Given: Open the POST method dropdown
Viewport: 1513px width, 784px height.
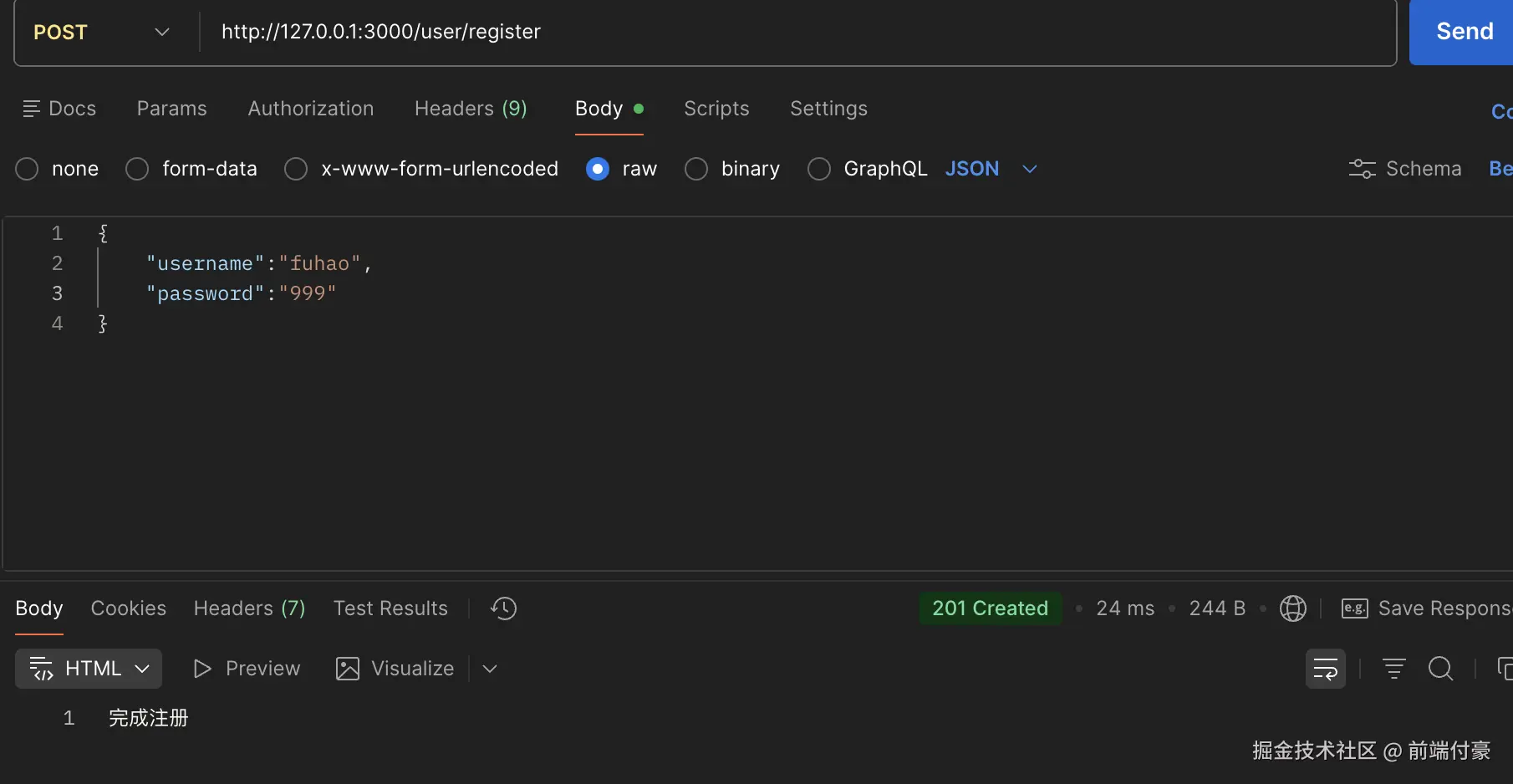Looking at the screenshot, I should pos(101,32).
